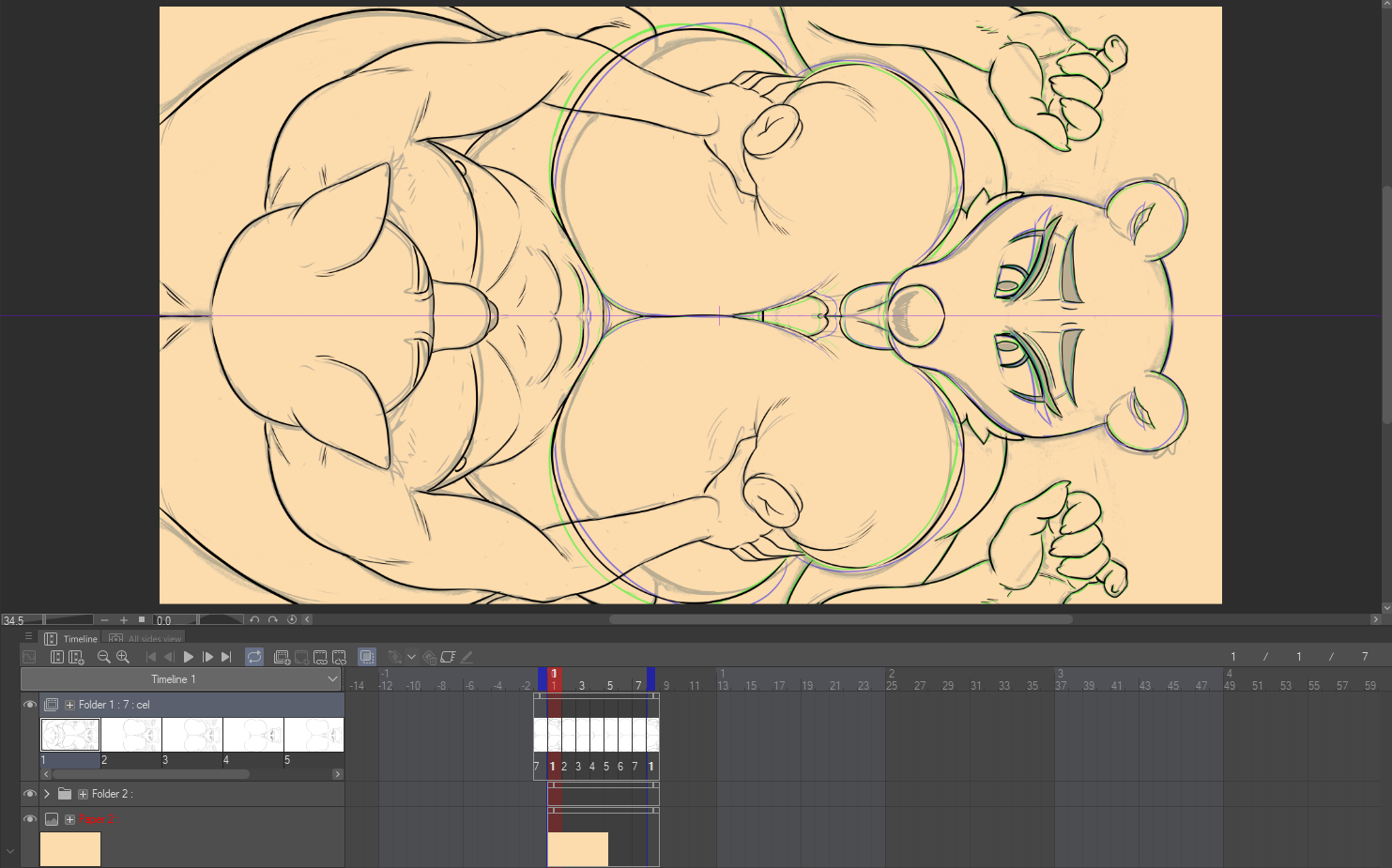This screenshot has width=1392, height=868.
Task: Rotate canvas left
Action: [x=254, y=620]
